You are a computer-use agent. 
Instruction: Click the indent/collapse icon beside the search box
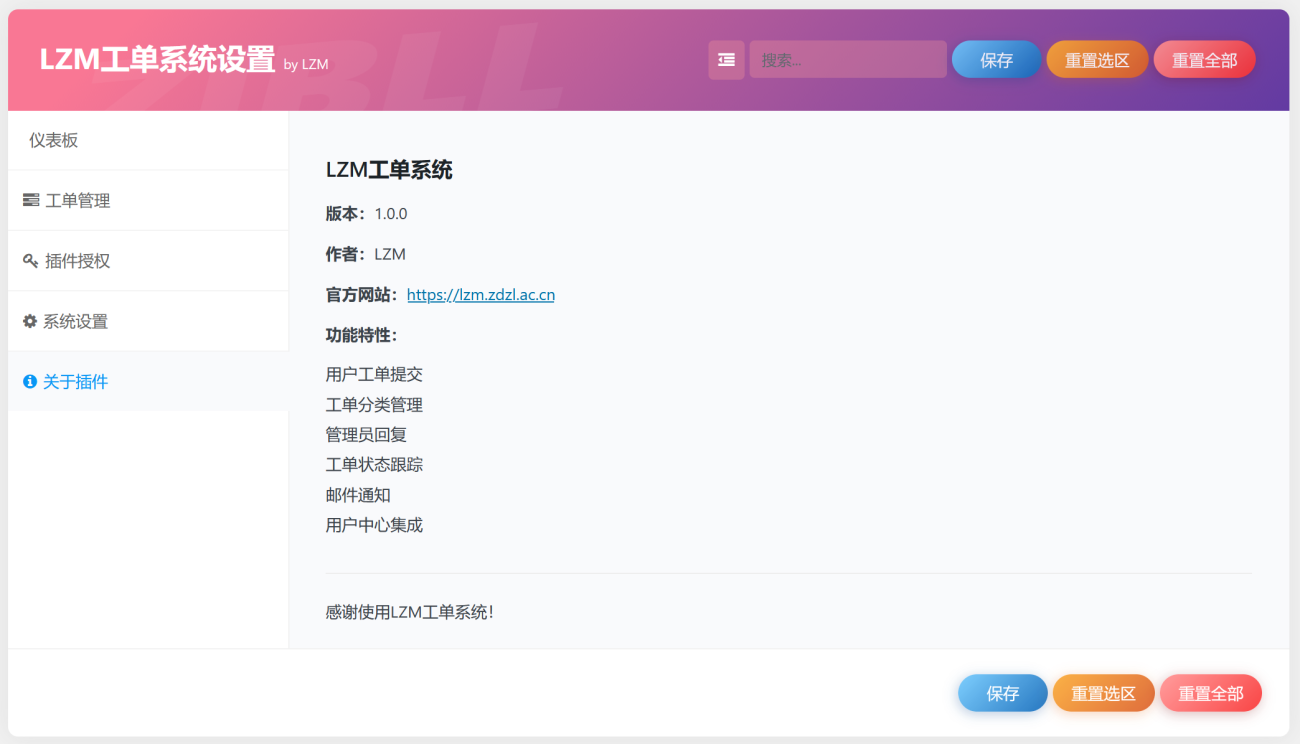pos(726,60)
